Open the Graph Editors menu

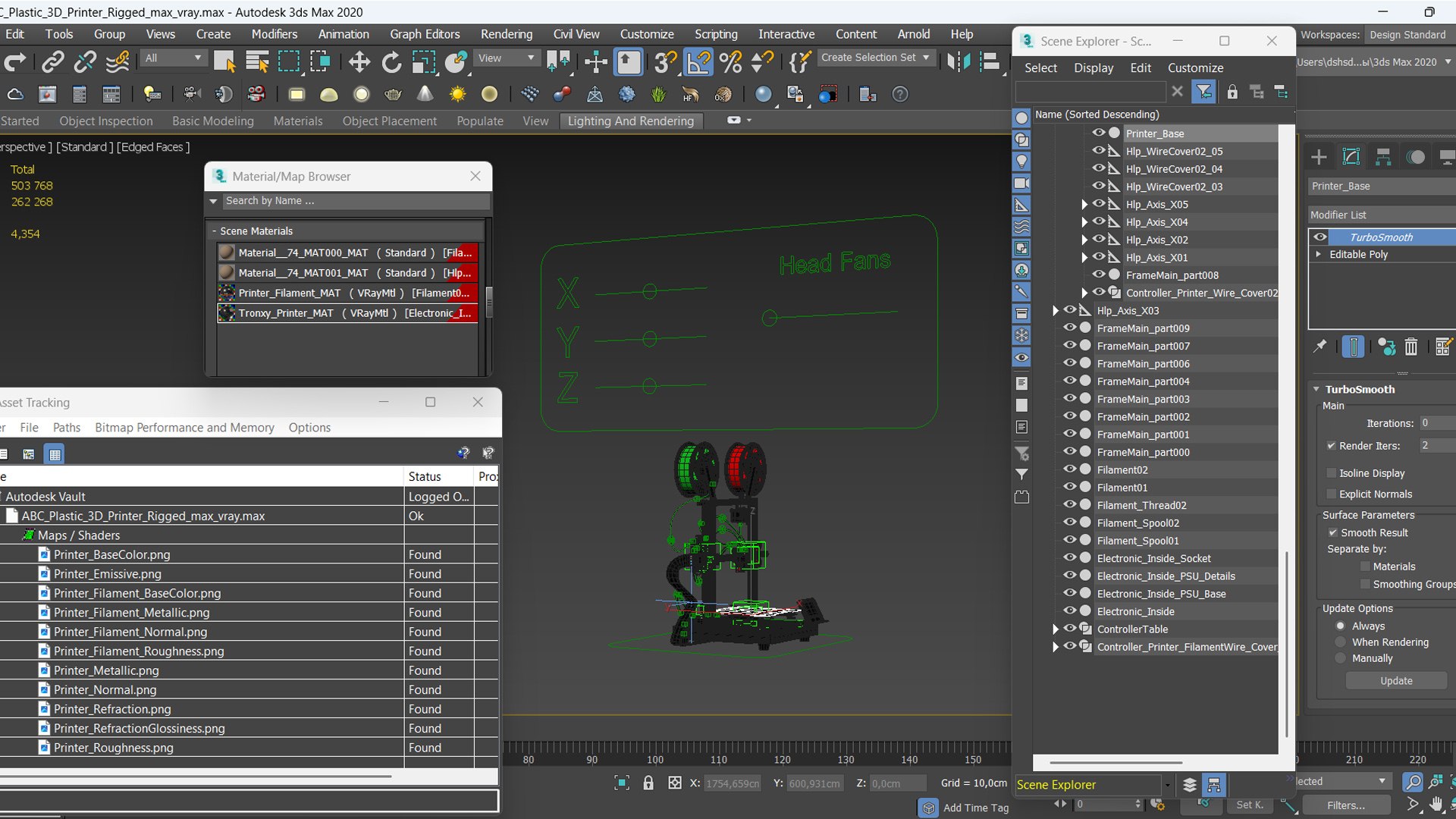pos(425,34)
